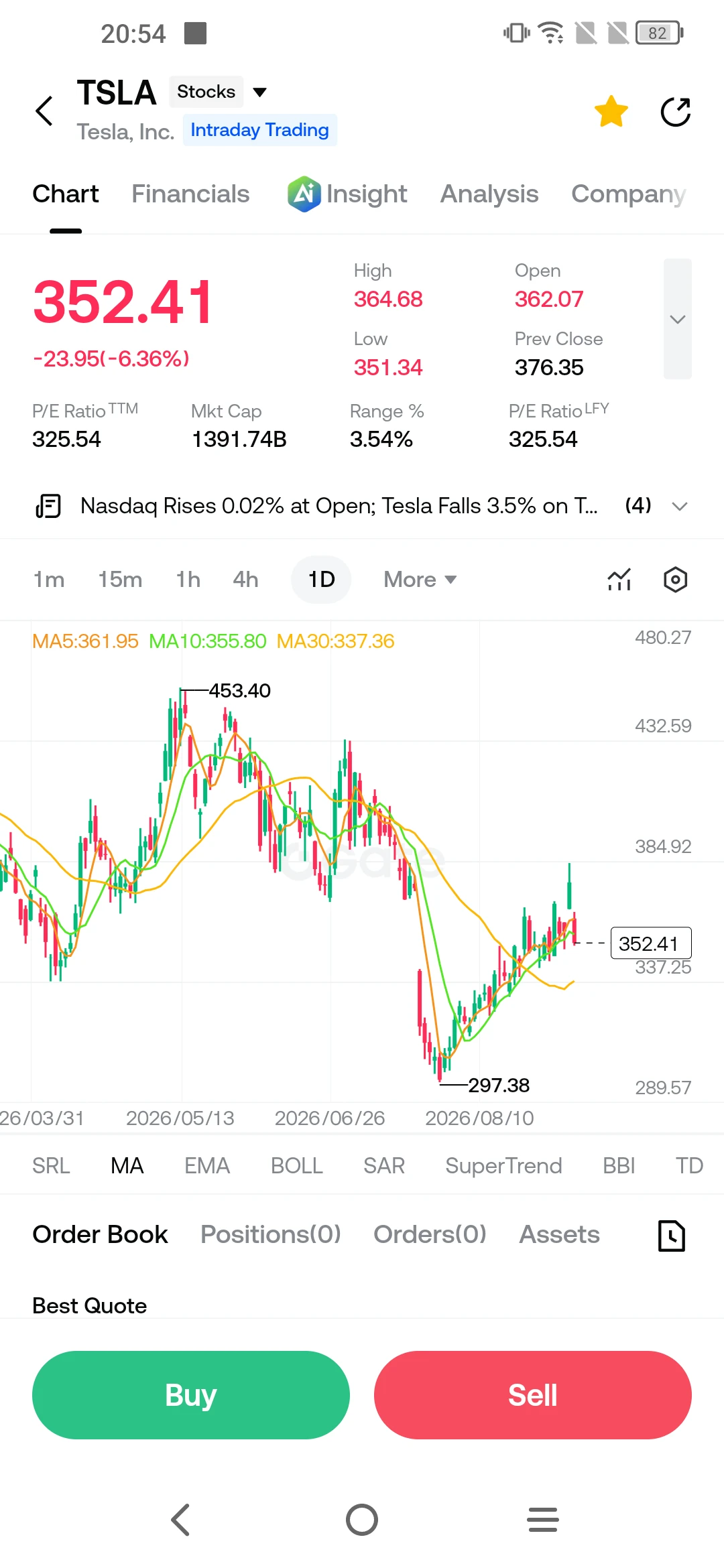Open the Orders(0) tab
Image resolution: width=724 pixels, height=1568 pixels.
click(x=430, y=1234)
